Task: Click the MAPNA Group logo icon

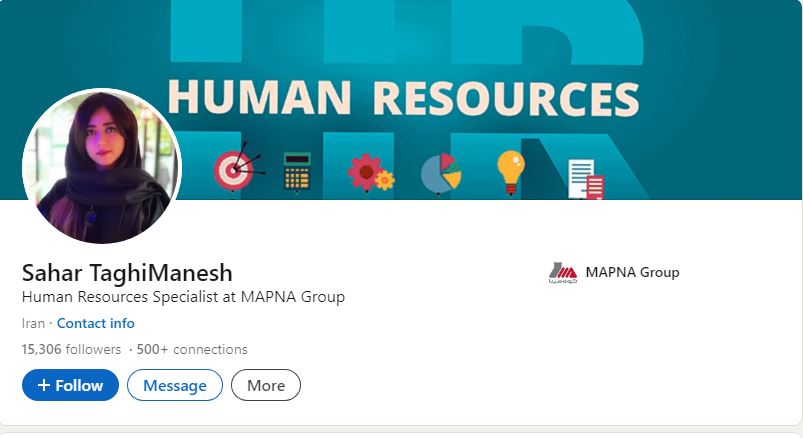Action: tap(563, 273)
